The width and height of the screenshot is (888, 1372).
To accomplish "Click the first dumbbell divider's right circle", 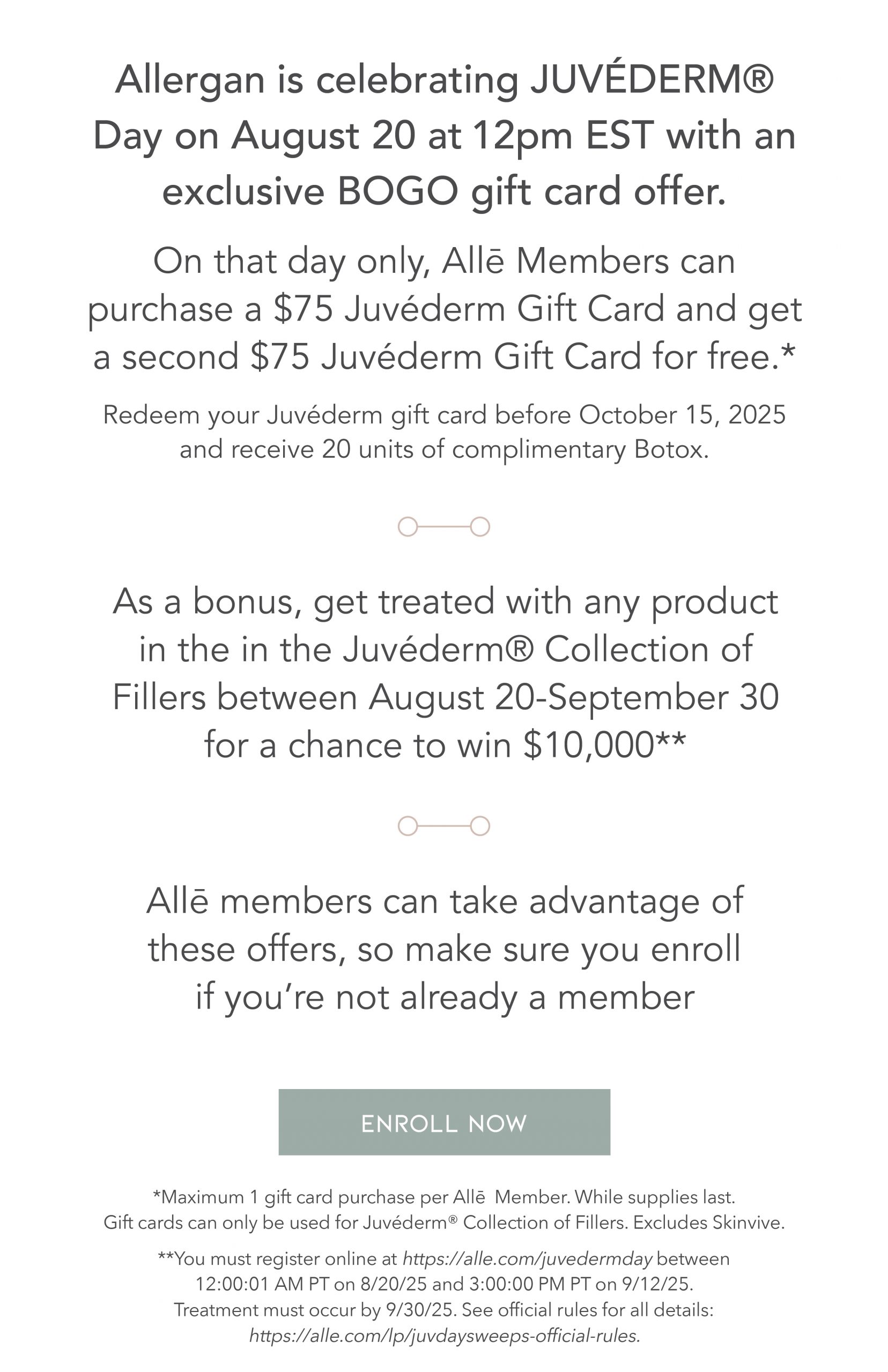I will point(480,527).
